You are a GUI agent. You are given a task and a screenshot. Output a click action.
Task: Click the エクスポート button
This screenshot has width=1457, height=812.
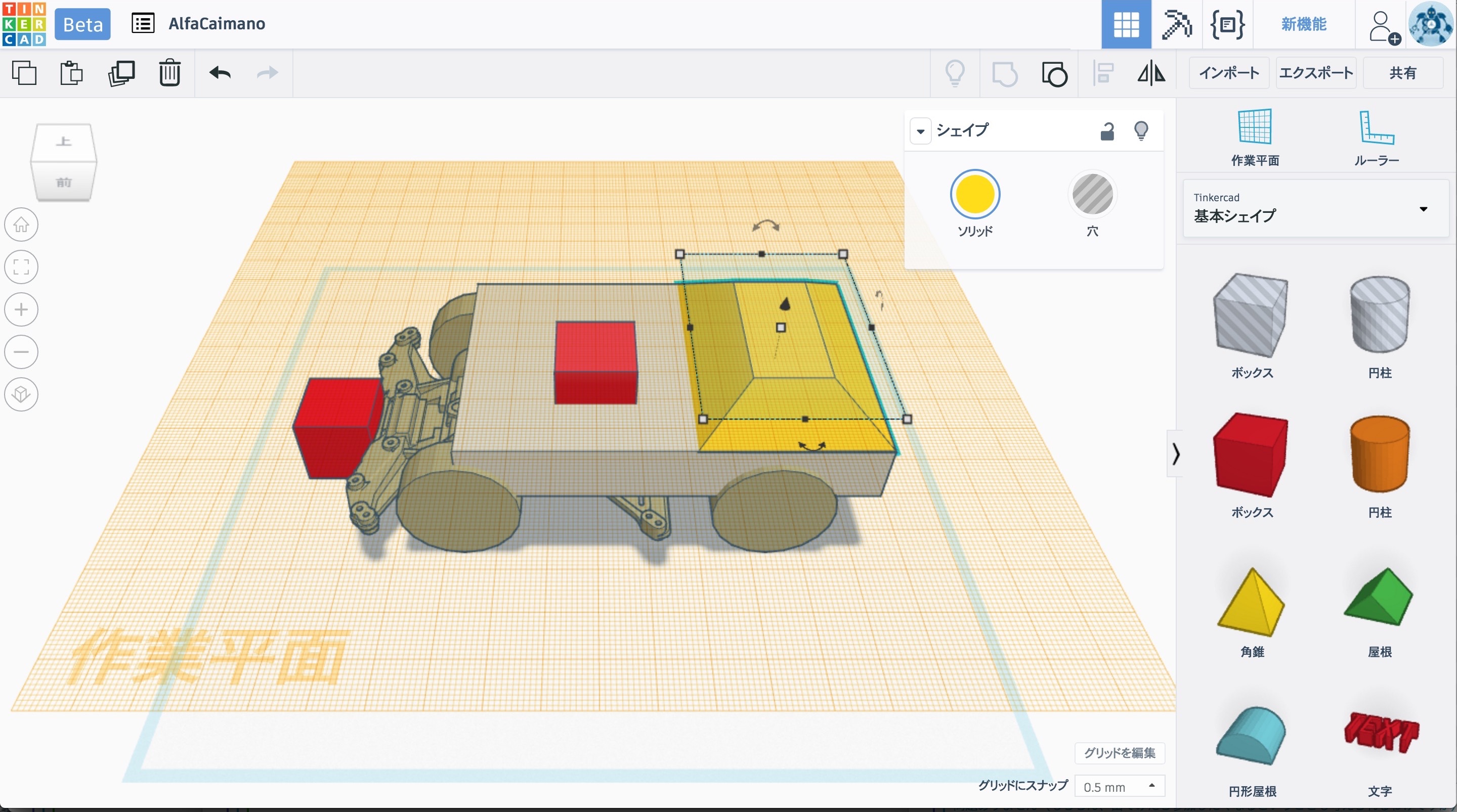(x=1315, y=73)
